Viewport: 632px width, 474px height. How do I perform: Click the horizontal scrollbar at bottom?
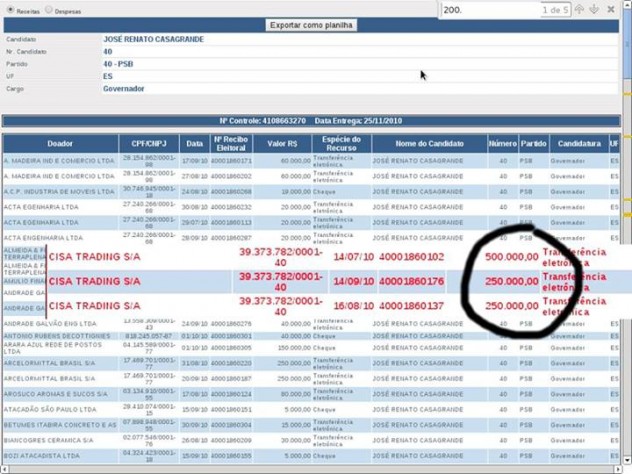[311, 470]
